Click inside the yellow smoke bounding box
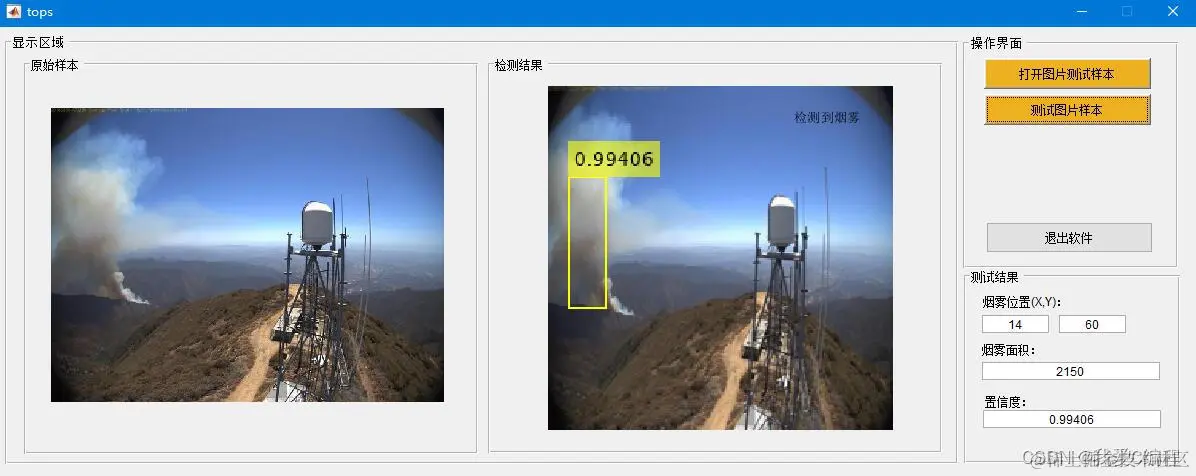This screenshot has width=1196, height=476. [x=587, y=243]
